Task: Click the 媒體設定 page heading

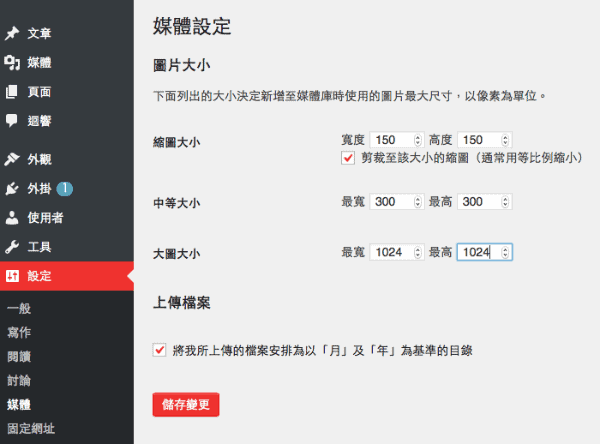Action: [x=192, y=26]
